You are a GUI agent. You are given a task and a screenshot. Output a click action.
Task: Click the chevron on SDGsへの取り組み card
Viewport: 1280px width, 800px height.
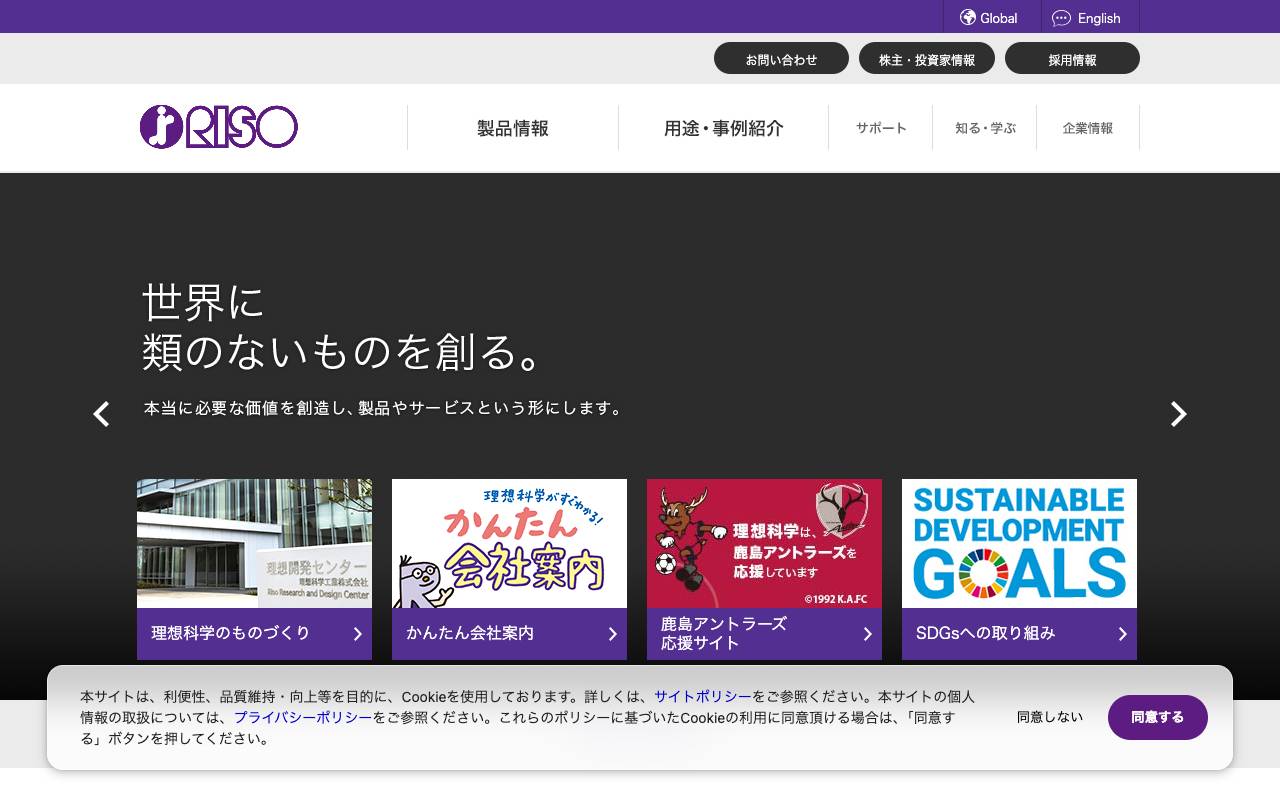click(1122, 633)
